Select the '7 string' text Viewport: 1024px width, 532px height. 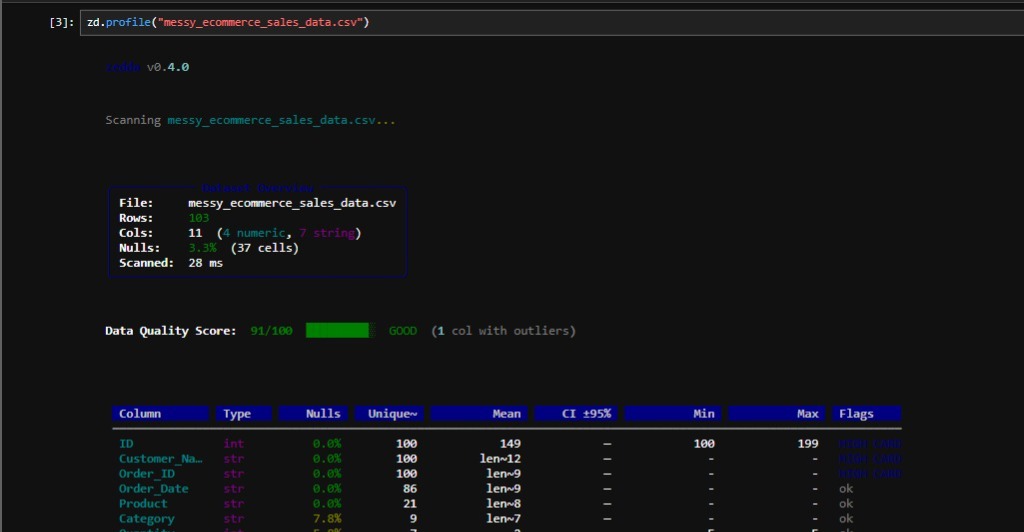[x=327, y=233]
